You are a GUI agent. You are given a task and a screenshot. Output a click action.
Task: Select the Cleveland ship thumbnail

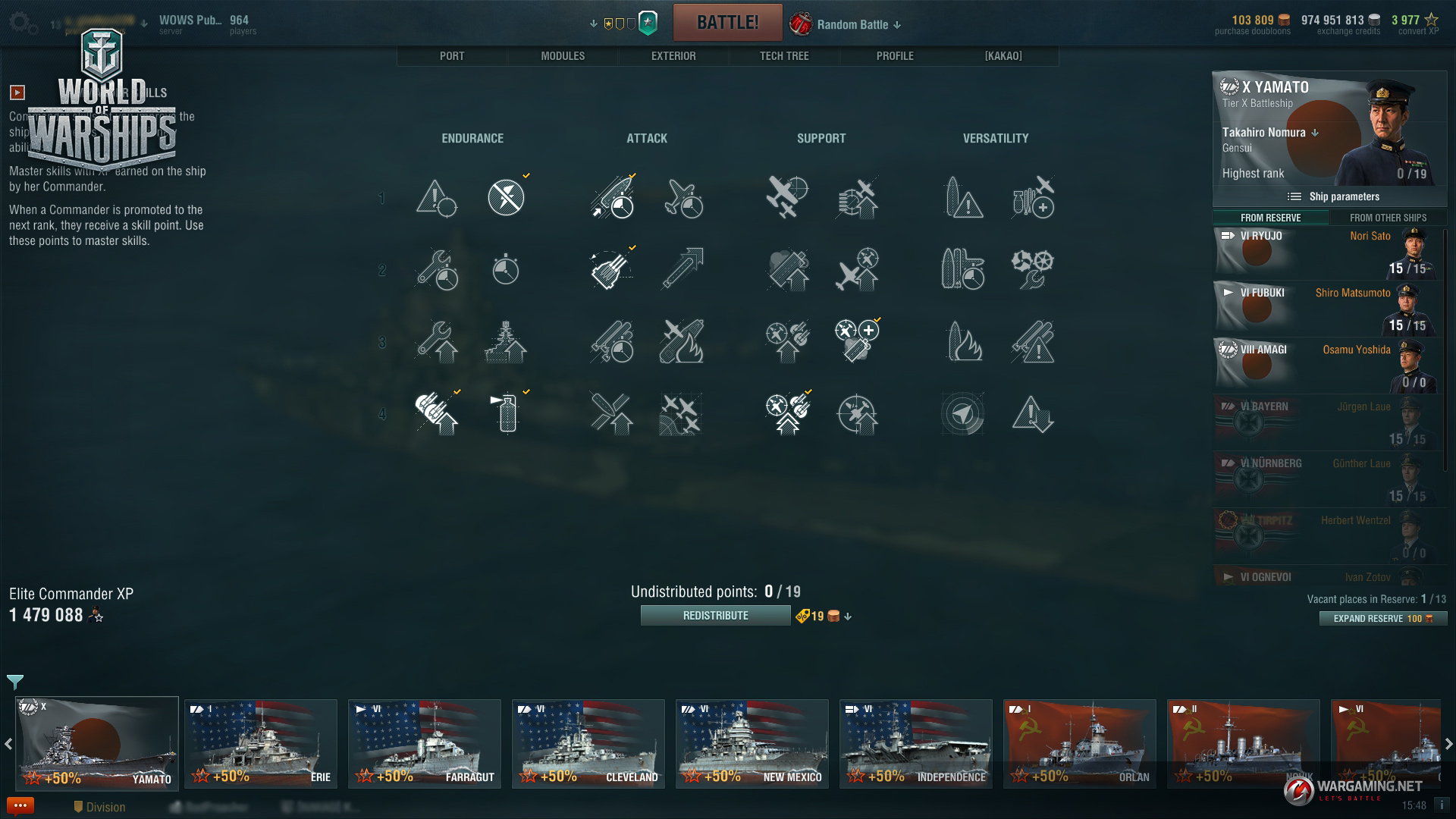point(588,744)
